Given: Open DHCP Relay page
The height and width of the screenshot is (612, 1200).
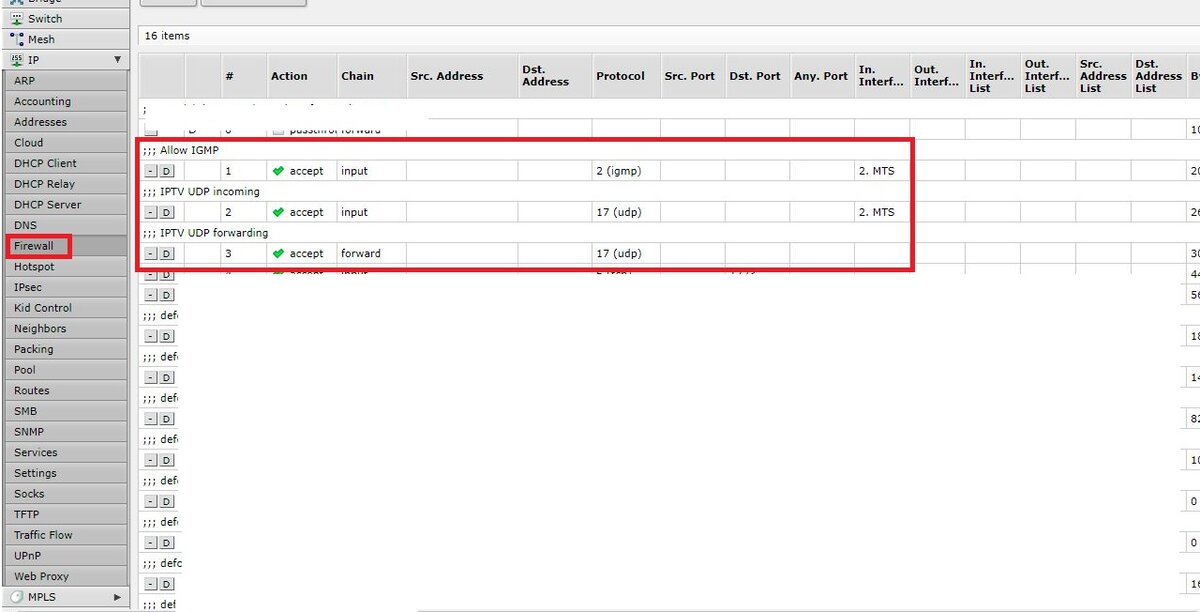Looking at the screenshot, I should click(66, 184).
